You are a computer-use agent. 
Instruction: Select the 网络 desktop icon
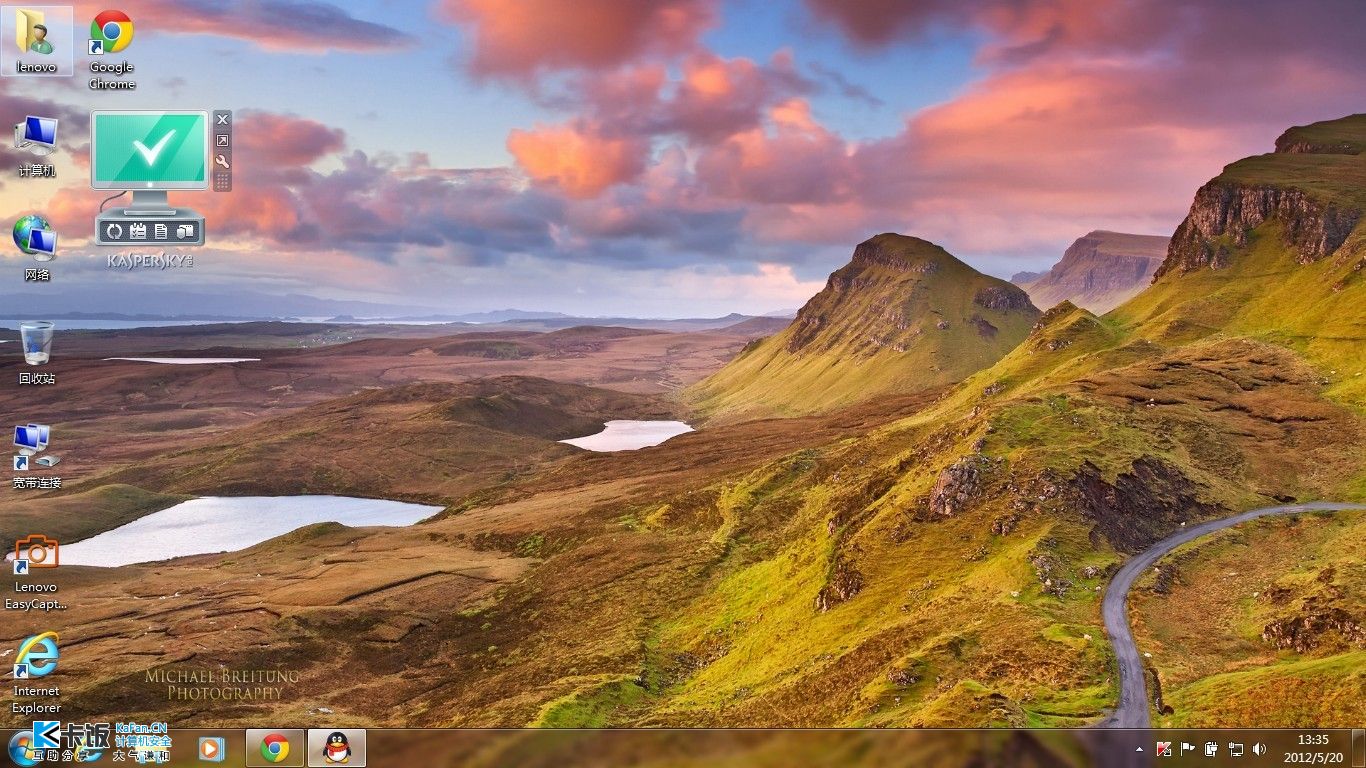pos(37,248)
